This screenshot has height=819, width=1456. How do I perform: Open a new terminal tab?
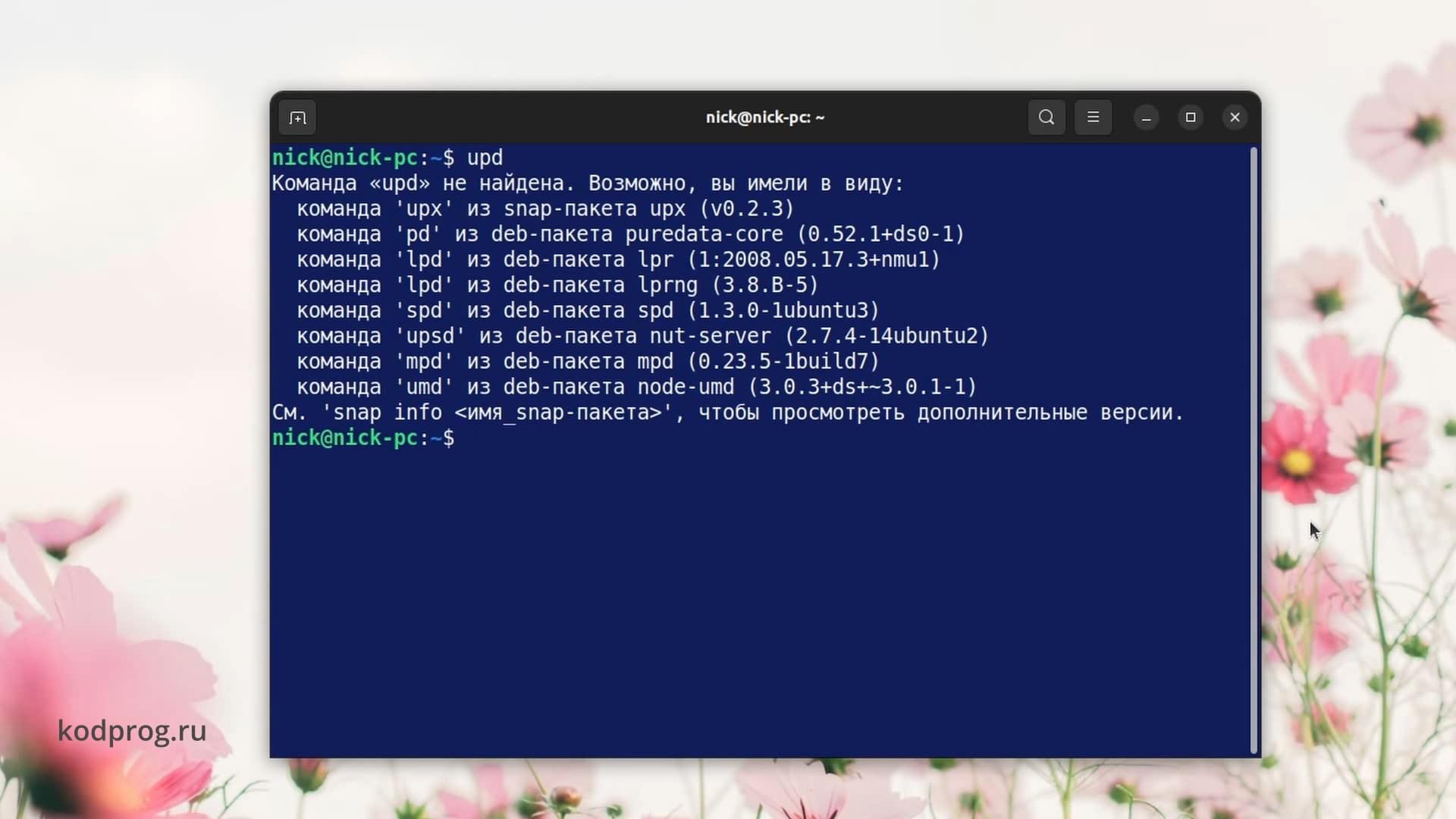pyautogui.click(x=297, y=118)
